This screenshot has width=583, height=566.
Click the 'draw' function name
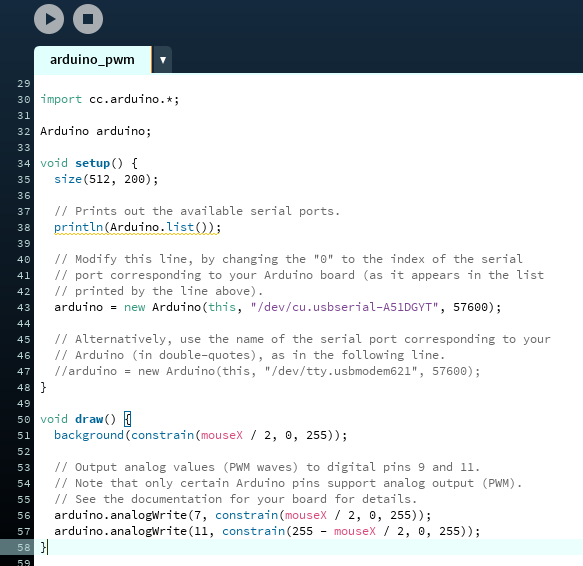coord(89,419)
